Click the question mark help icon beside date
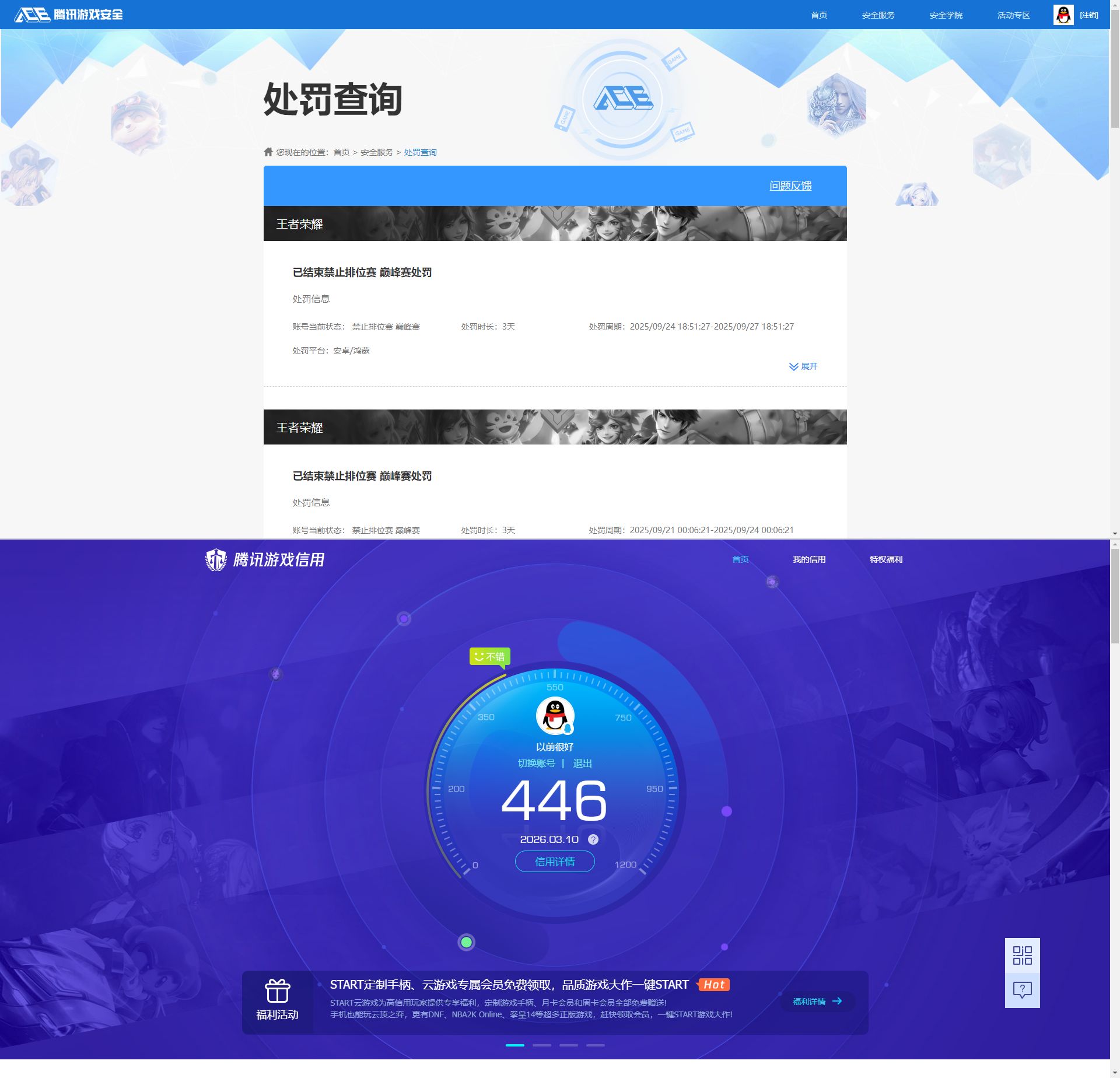The image size is (1120, 1078). [593, 839]
